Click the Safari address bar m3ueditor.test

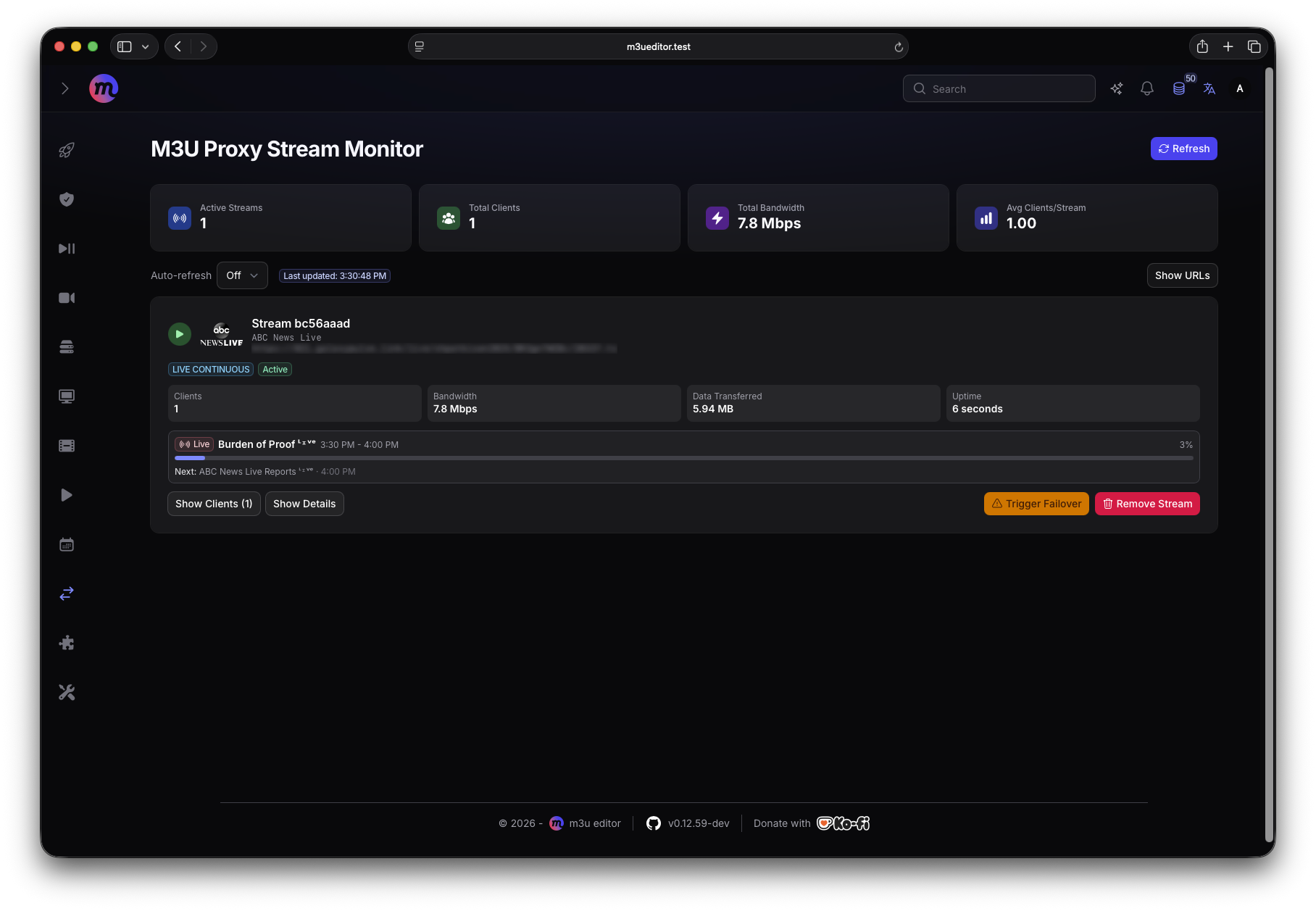coord(658,46)
